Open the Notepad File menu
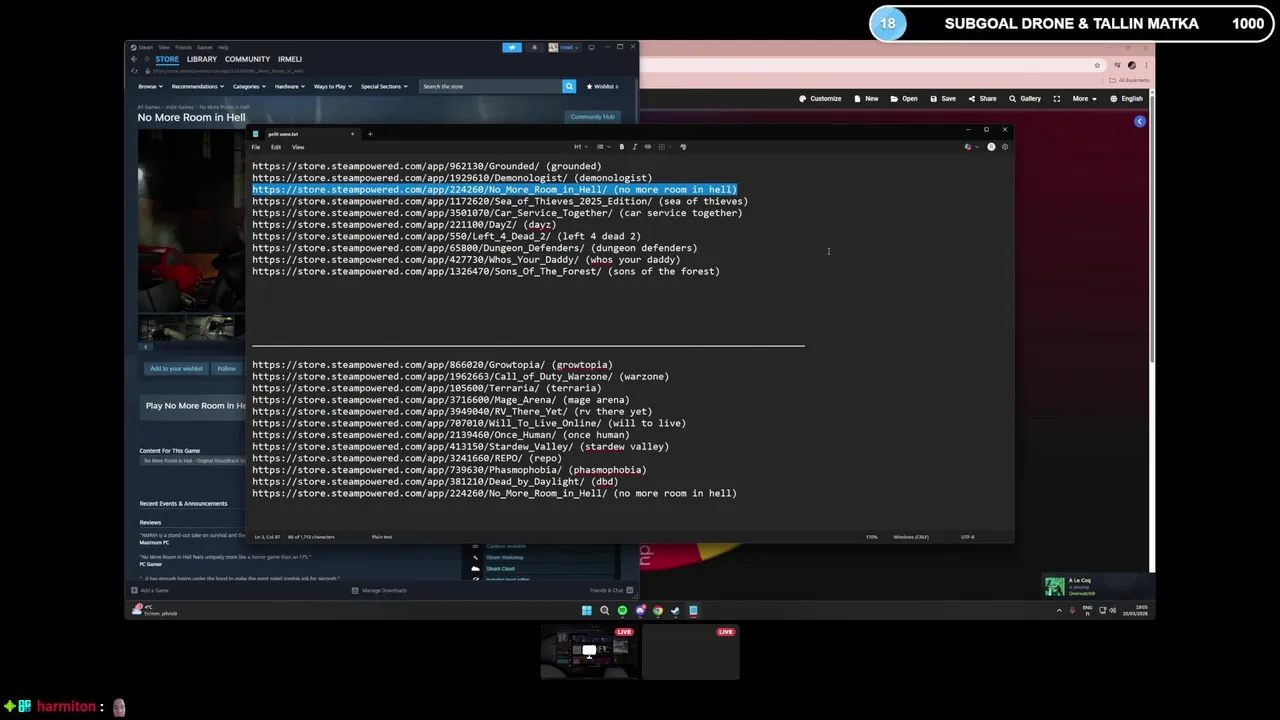 [256, 147]
